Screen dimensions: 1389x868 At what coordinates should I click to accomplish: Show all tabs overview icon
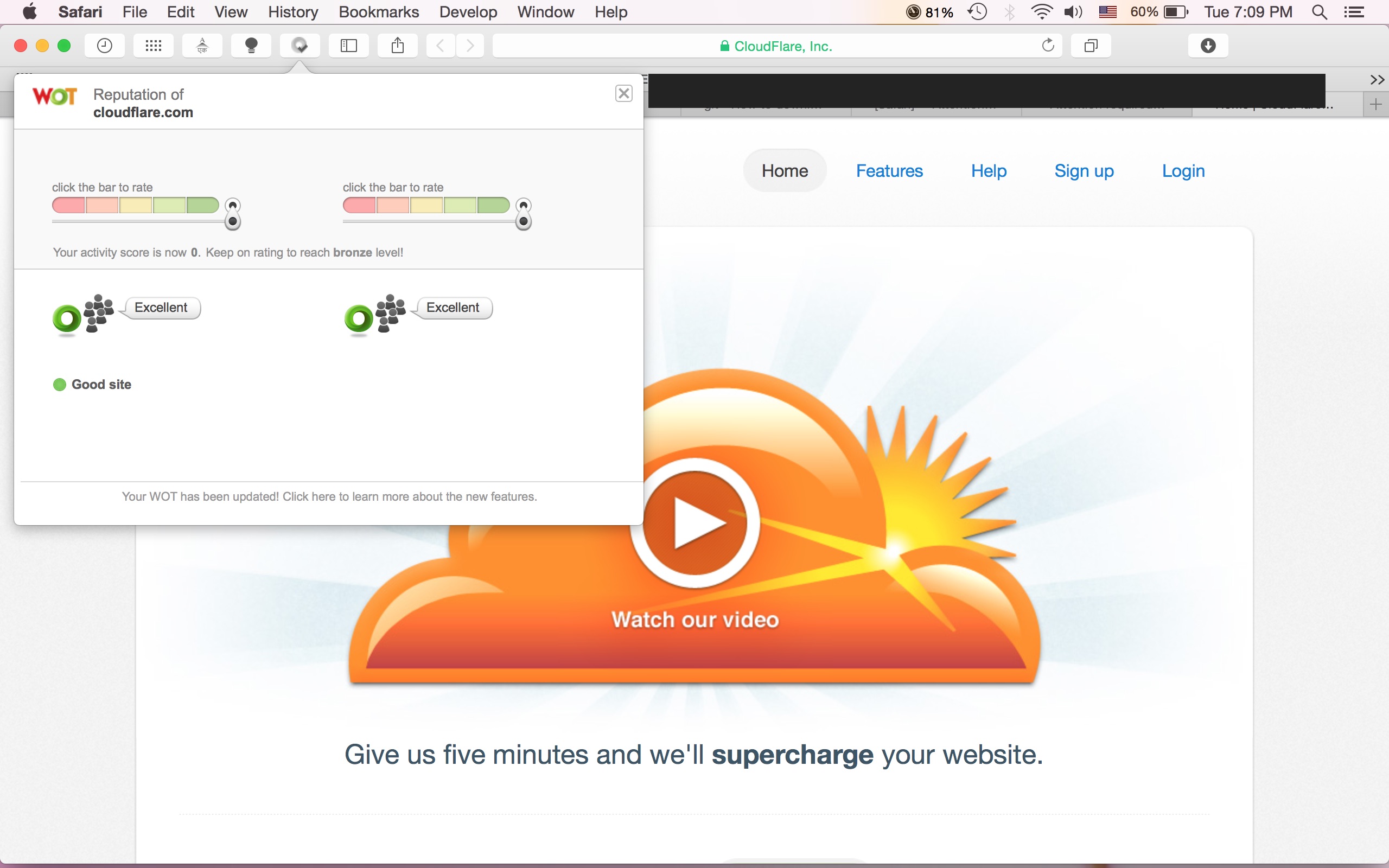pos(1091,46)
